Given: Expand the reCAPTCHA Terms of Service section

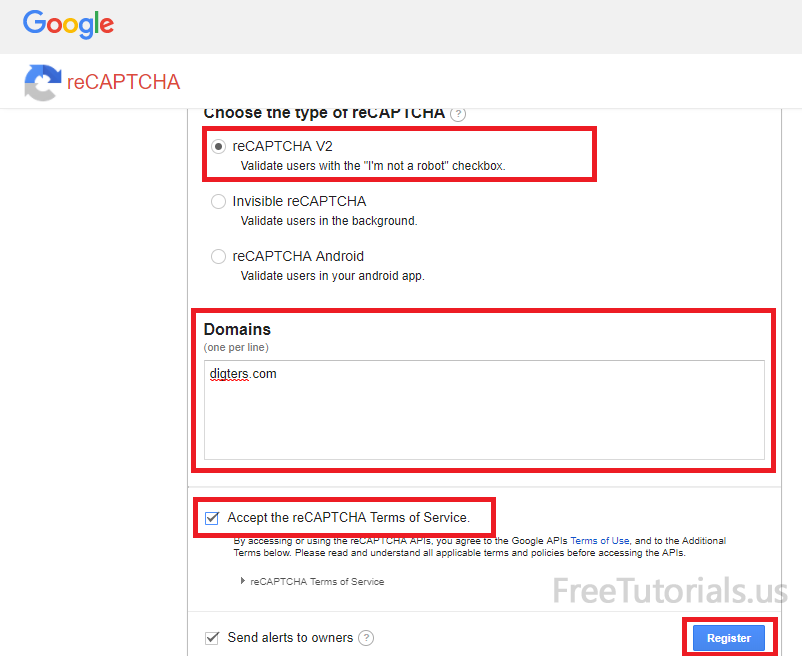Looking at the screenshot, I should point(242,581).
